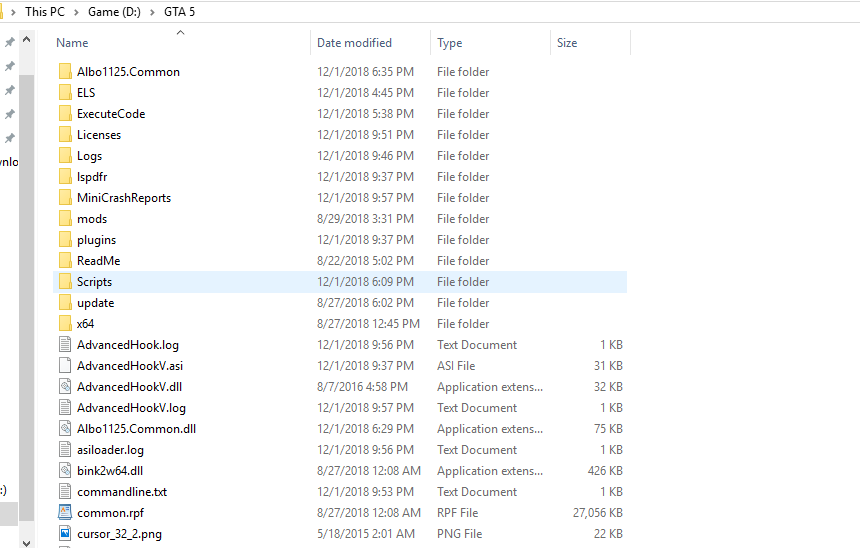
Task: Click the plugins folder icon
Action: [65, 240]
